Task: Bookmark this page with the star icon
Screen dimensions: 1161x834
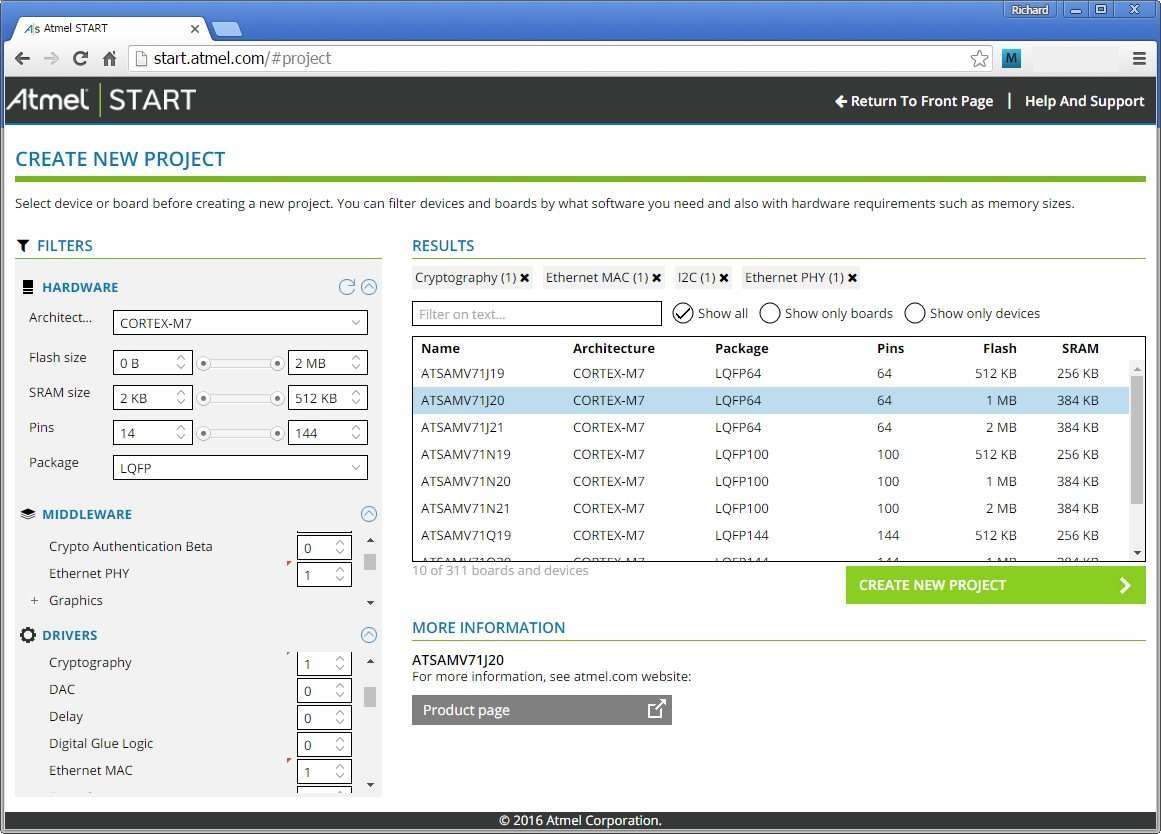Action: [980, 59]
